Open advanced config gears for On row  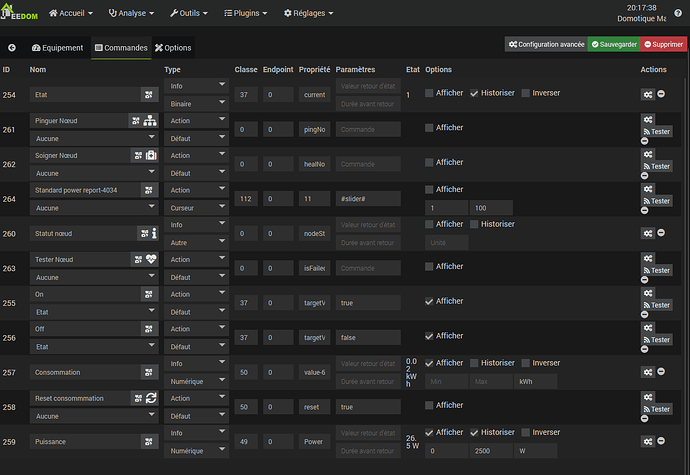pyautogui.click(x=648, y=293)
